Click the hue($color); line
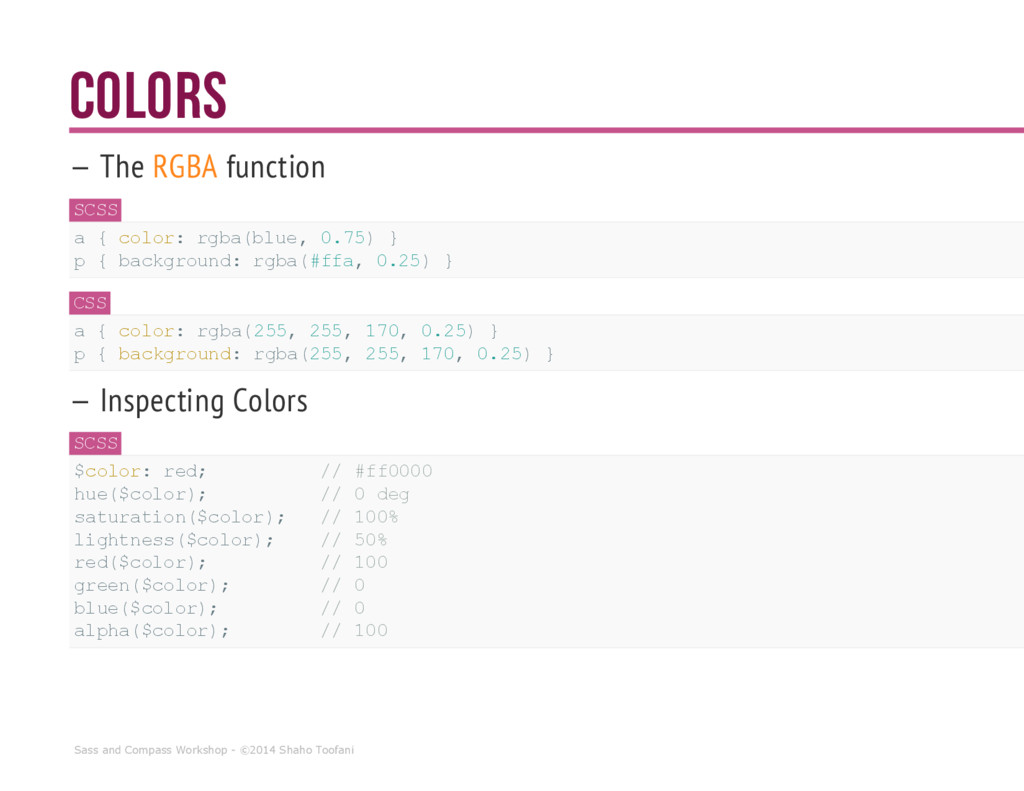 (140, 494)
